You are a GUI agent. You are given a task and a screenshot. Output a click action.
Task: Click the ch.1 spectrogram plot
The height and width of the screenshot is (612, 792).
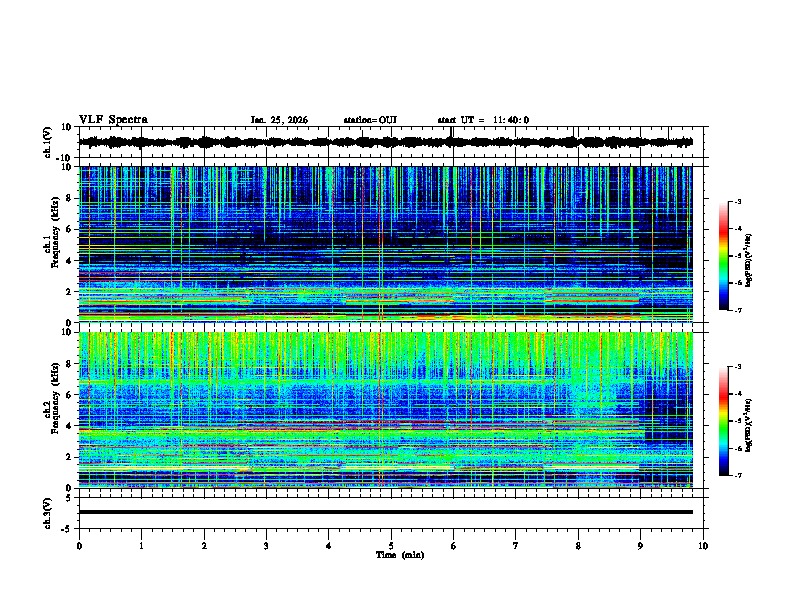pyautogui.click(x=385, y=244)
